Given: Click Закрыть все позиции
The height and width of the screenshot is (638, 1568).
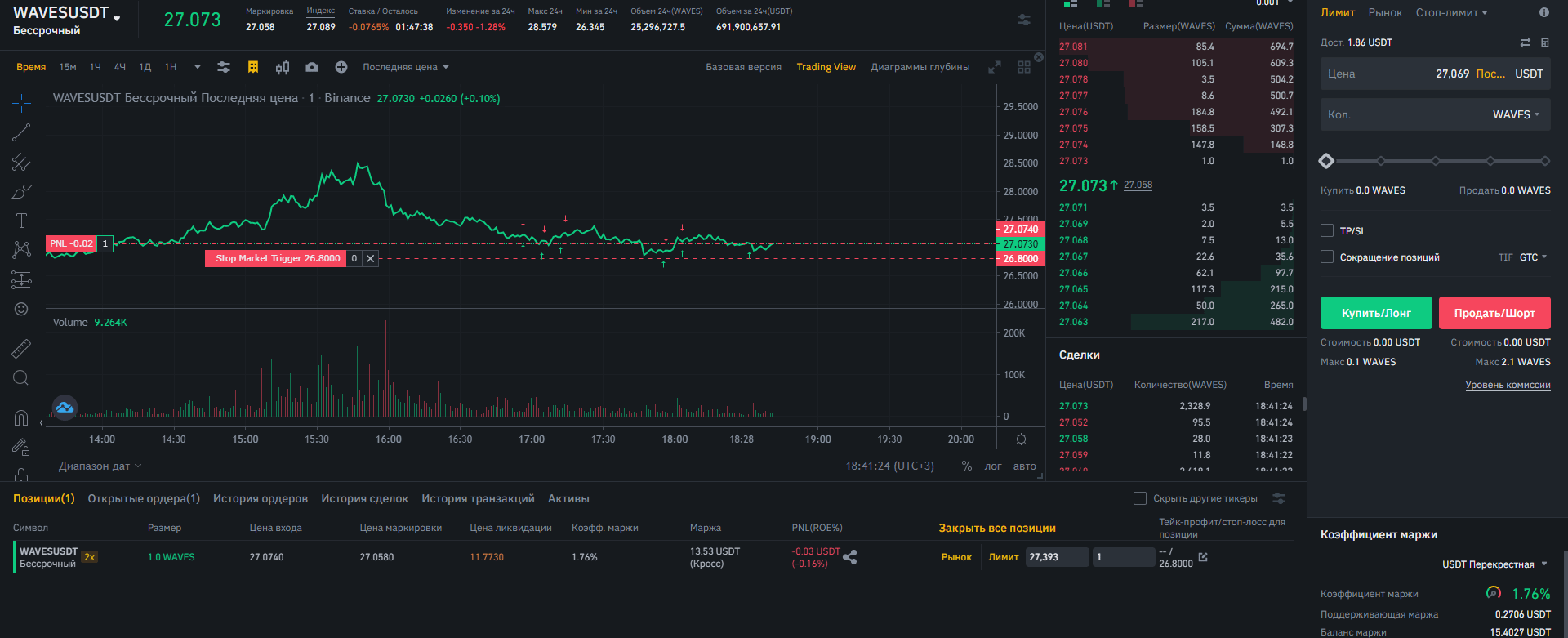Looking at the screenshot, I should tap(997, 529).
